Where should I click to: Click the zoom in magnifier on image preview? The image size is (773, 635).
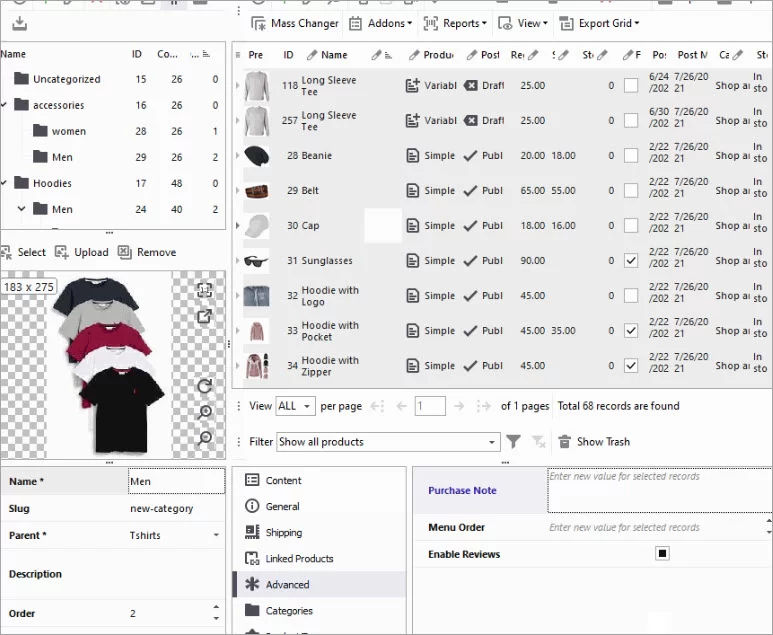pos(205,412)
